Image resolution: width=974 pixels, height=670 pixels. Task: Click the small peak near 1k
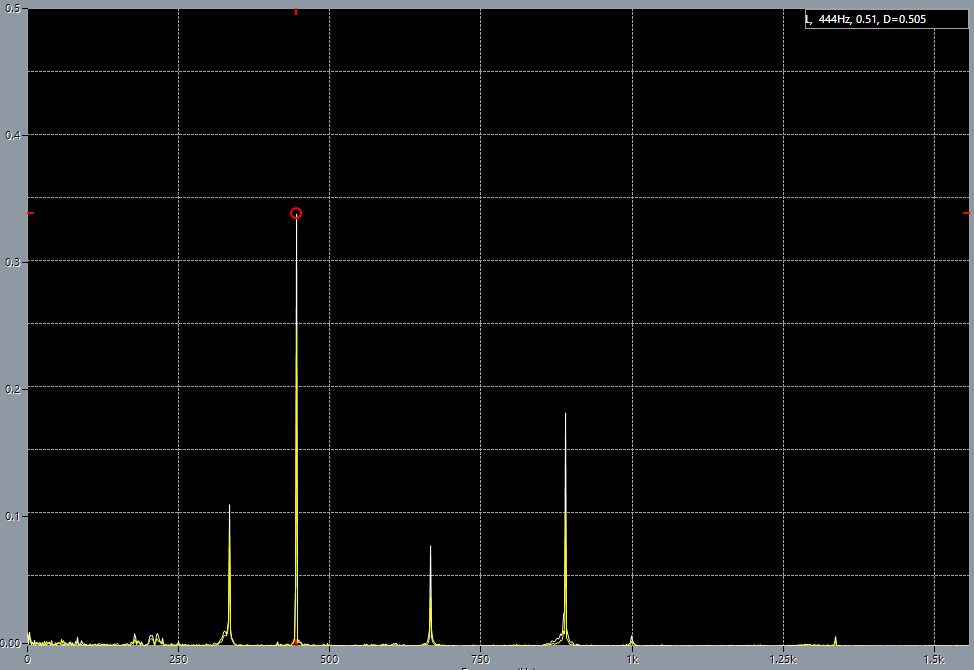point(631,637)
